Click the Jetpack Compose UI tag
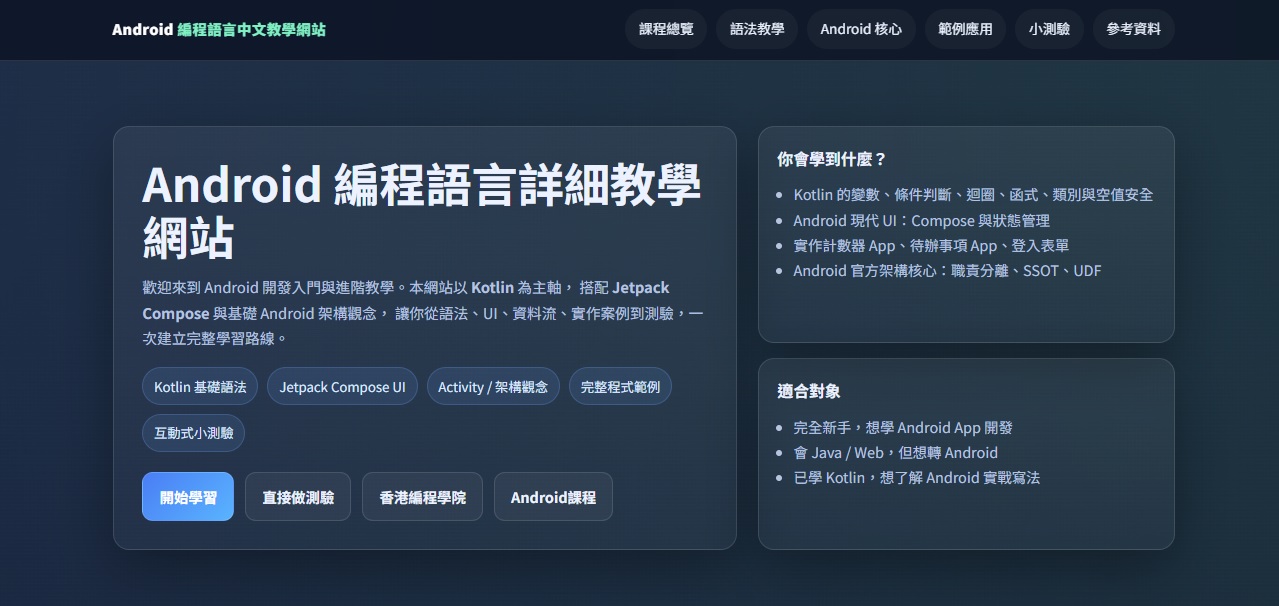The image size is (1279, 606). coord(342,386)
